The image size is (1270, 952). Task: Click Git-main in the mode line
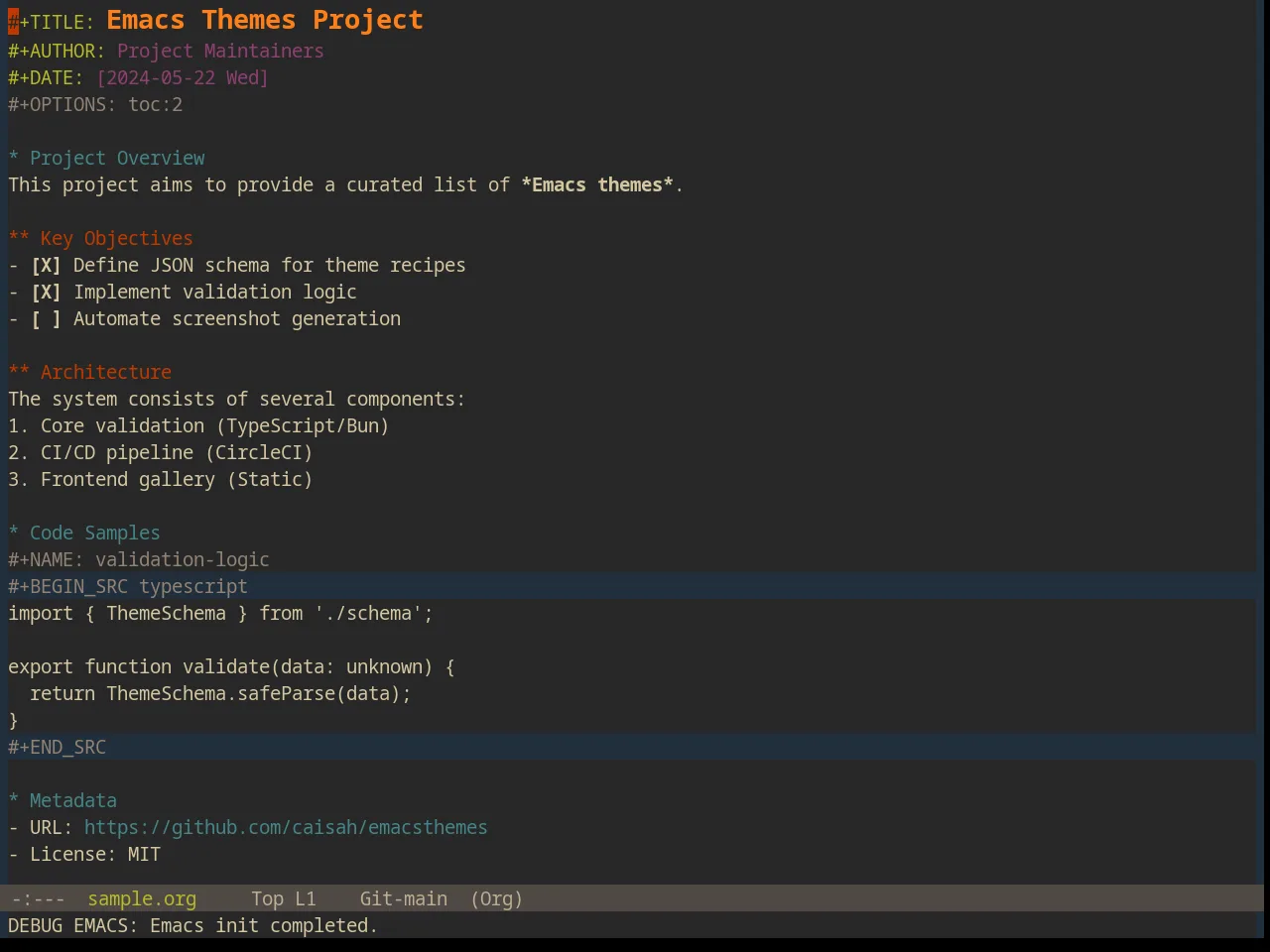(404, 899)
